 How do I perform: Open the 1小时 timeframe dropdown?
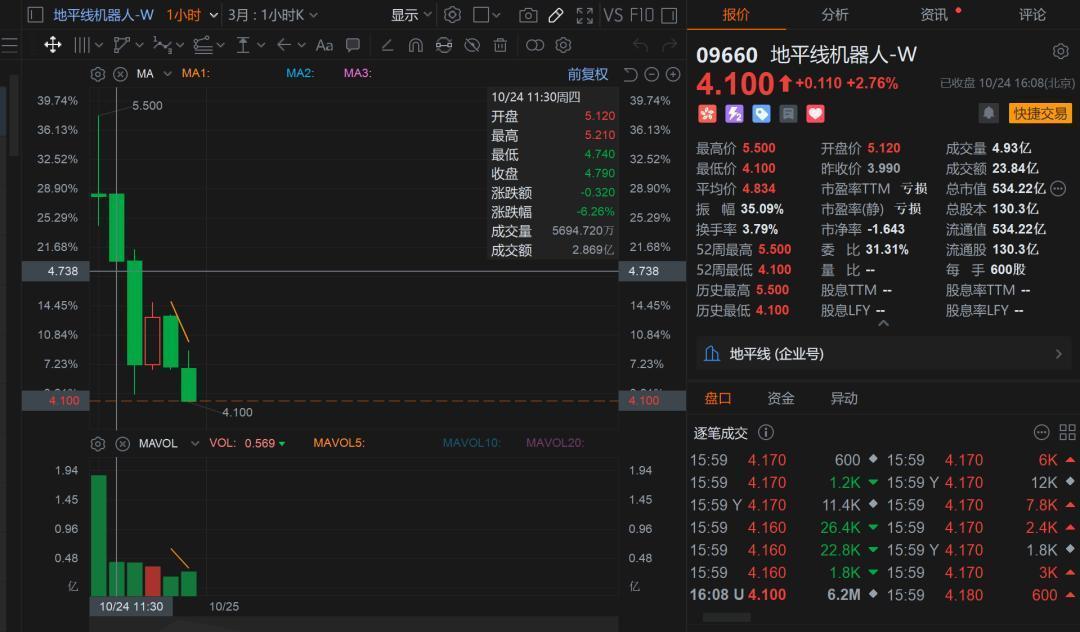[x=191, y=15]
